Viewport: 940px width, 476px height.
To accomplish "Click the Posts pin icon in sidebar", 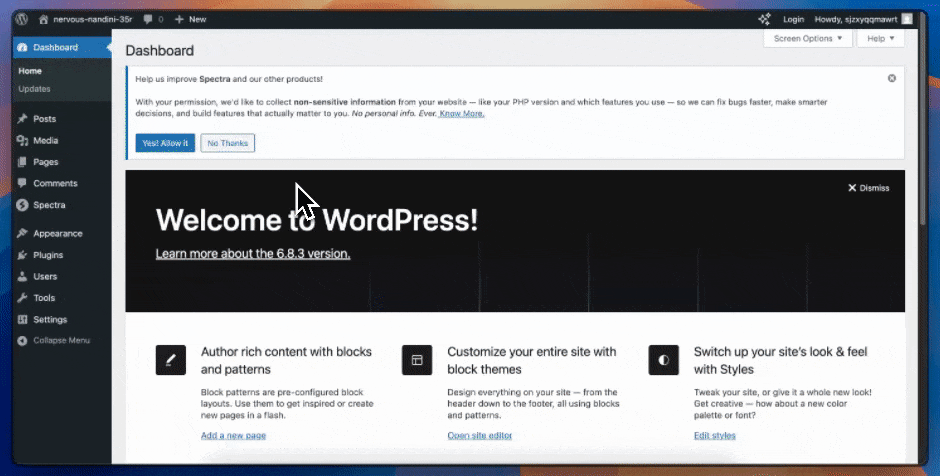I will [22, 119].
